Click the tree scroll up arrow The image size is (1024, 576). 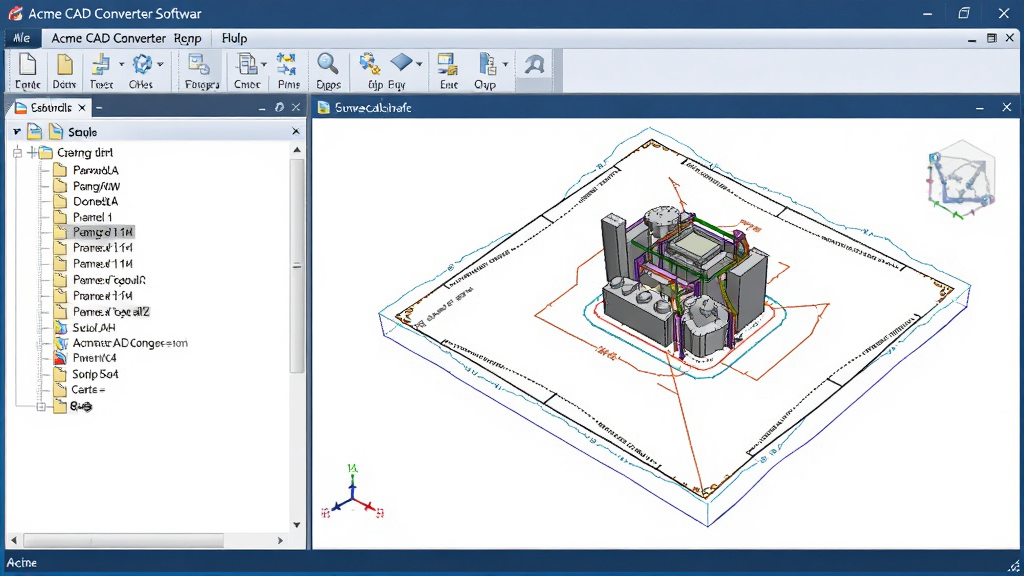pos(297,150)
